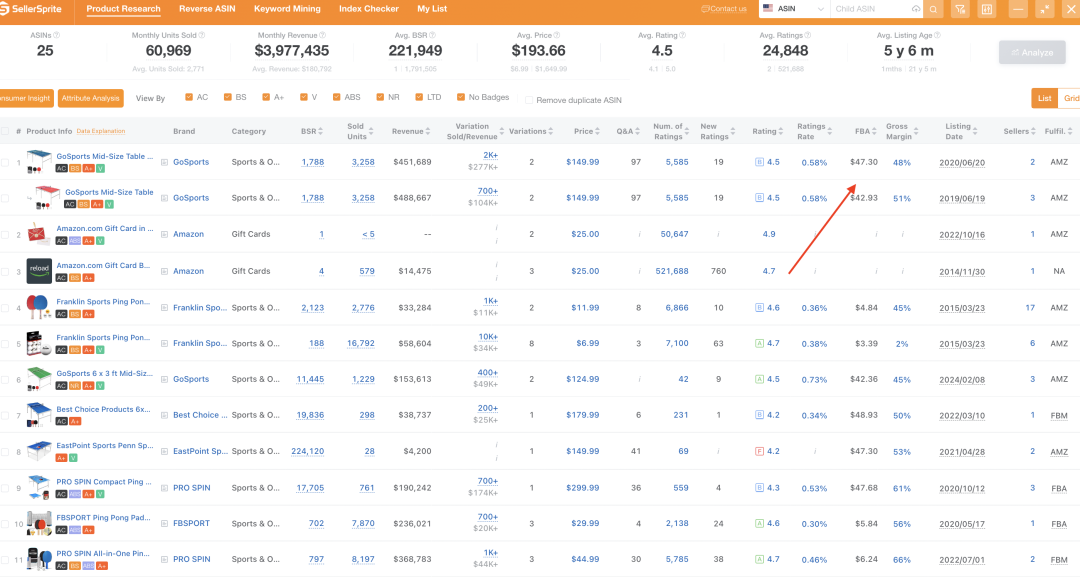1080x580 pixels.
Task: Click rating grade badge for FBSPORT row
Action: point(759,524)
